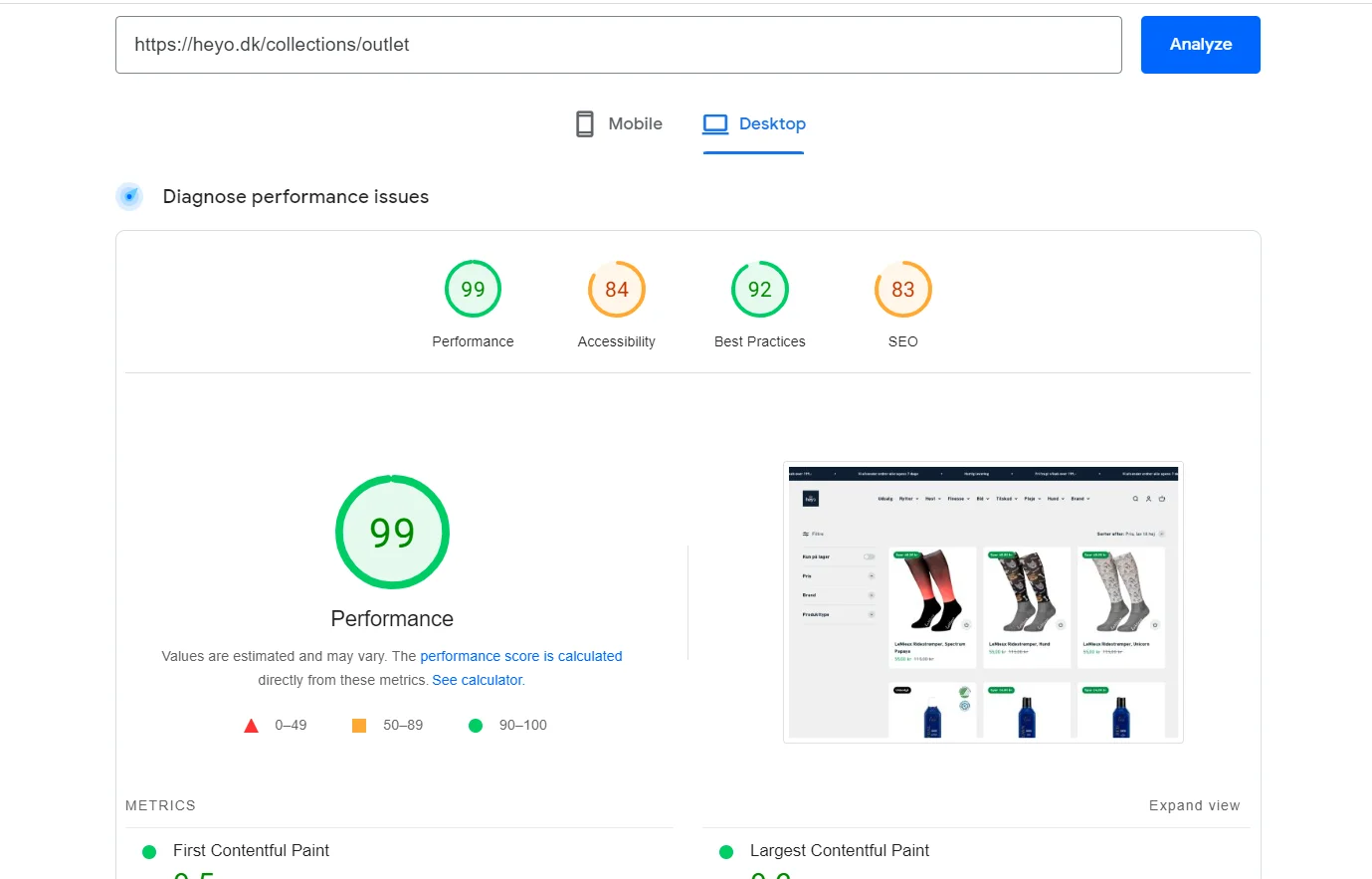Click the Analyze button
Image resolution: width=1372 pixels, height=879 pixels.
coord(1200,45)
